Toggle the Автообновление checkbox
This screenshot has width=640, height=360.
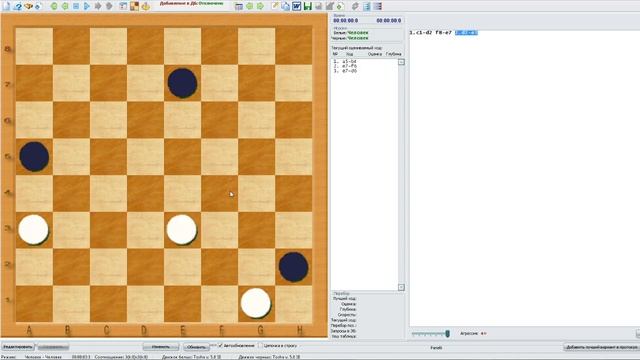(220, 346)
